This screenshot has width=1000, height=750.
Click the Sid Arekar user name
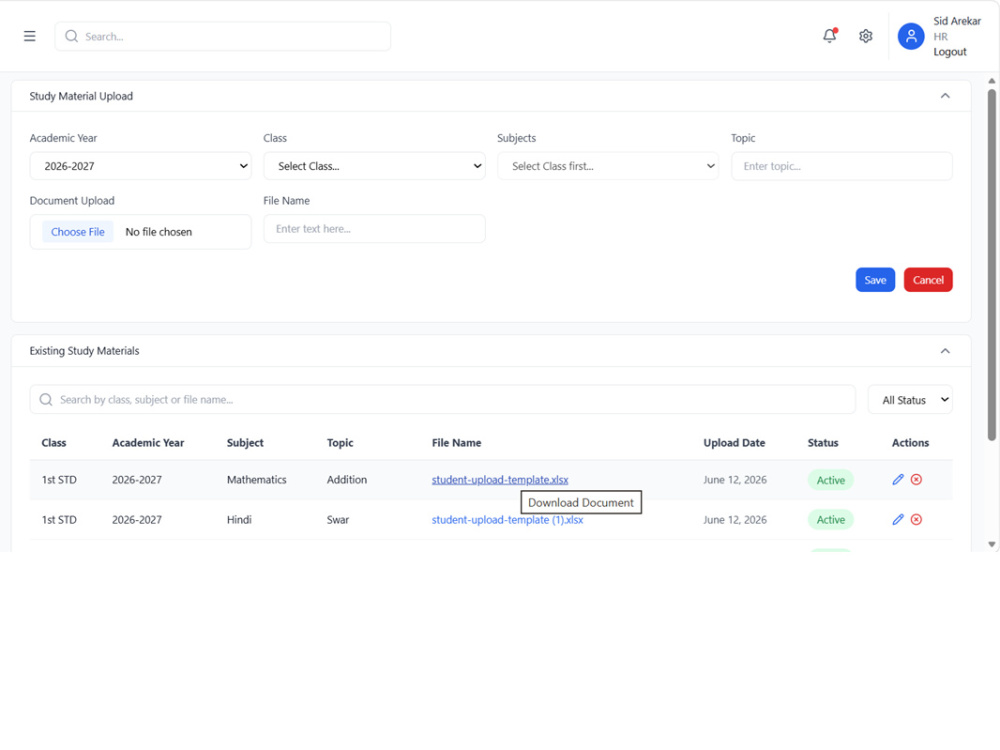tap(957, 21)
